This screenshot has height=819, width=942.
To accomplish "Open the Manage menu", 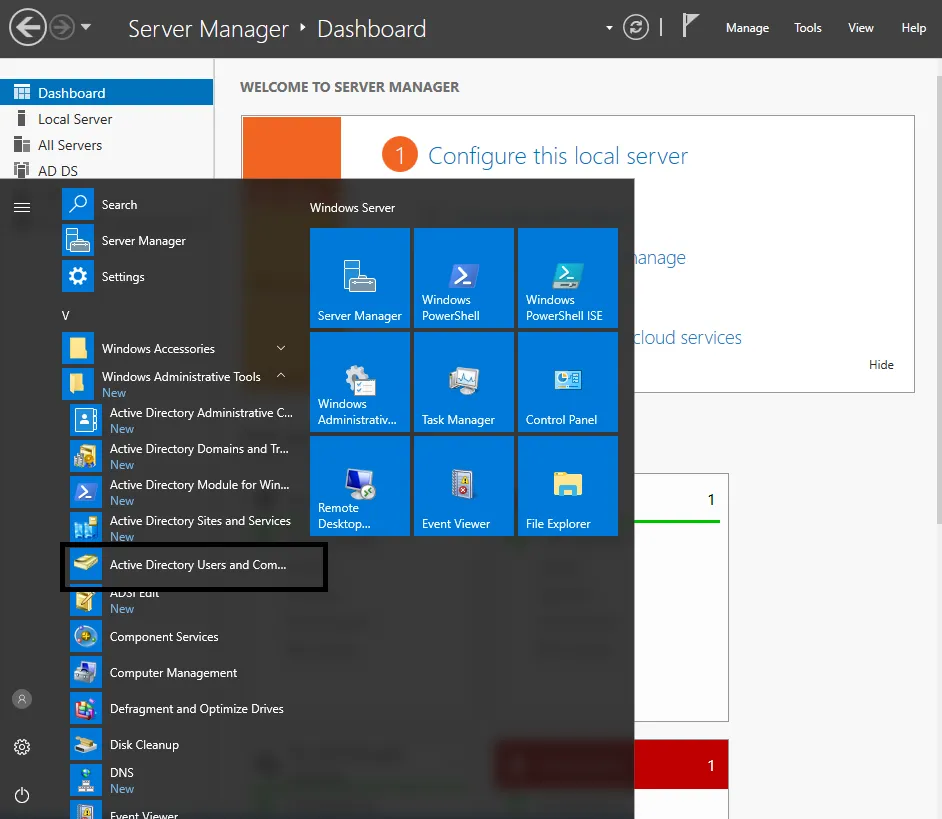I will (x=747, y=28).
